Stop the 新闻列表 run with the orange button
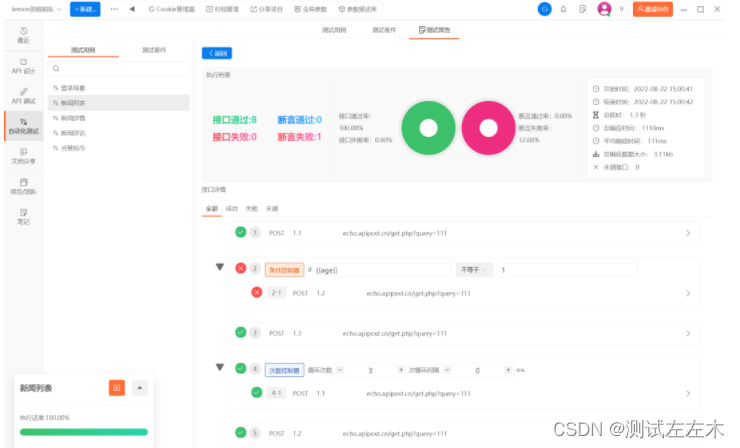 (117, 388)
